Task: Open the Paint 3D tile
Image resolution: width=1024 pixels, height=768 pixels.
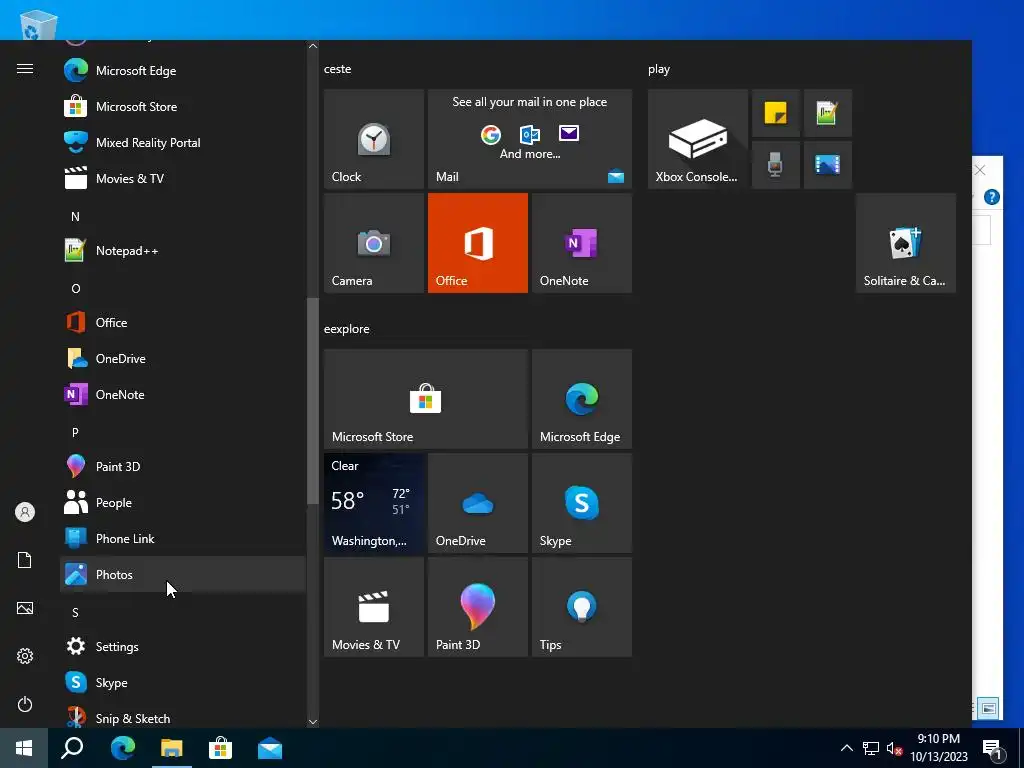Action: pos(477,607)
